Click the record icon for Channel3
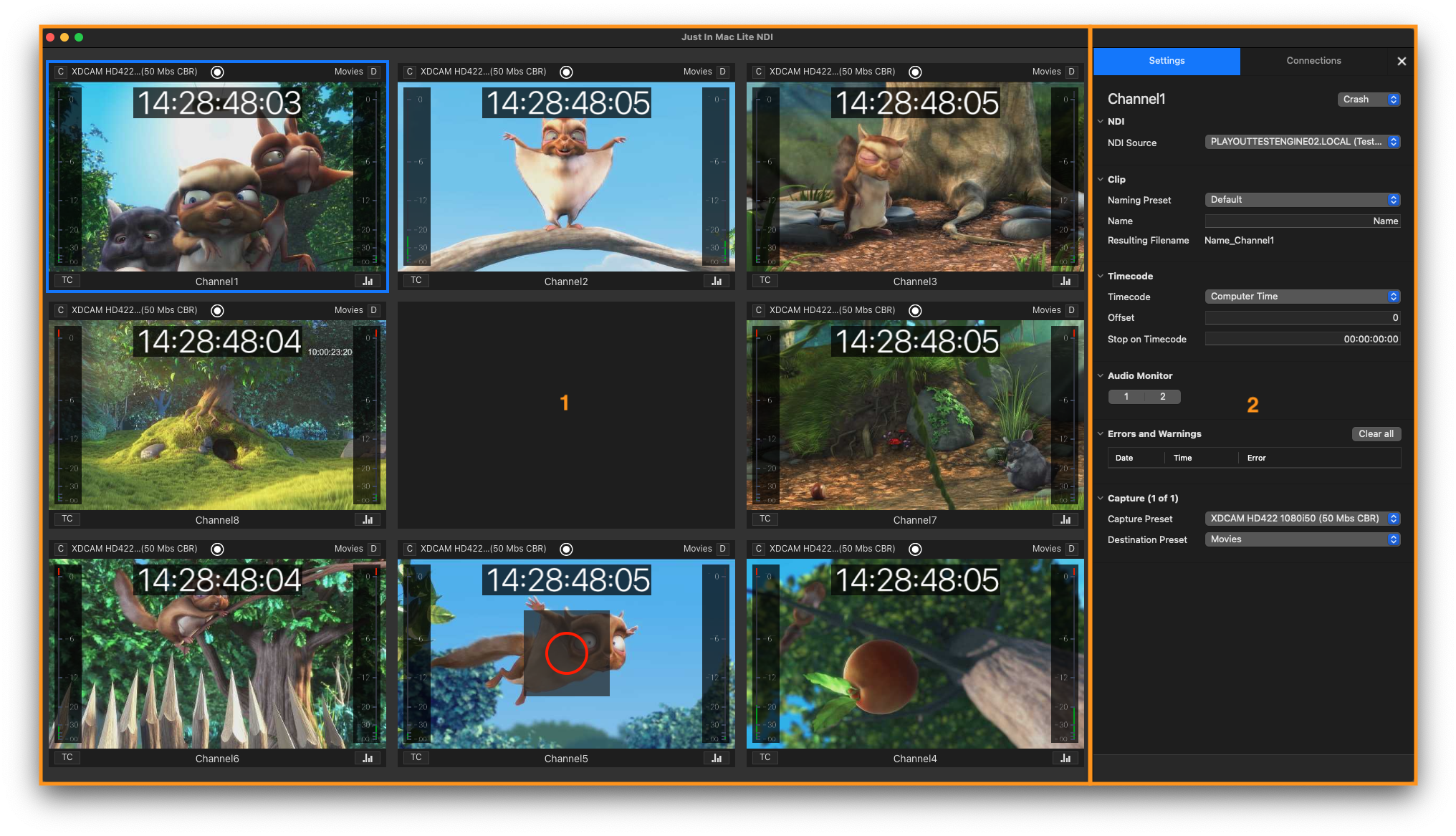 pyautogui.click(x=915, y=72)
